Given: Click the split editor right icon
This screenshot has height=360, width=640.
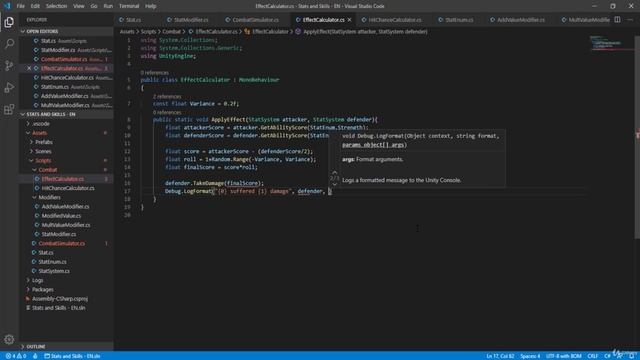Looking at the screenshot, I should tap(617, 20).
